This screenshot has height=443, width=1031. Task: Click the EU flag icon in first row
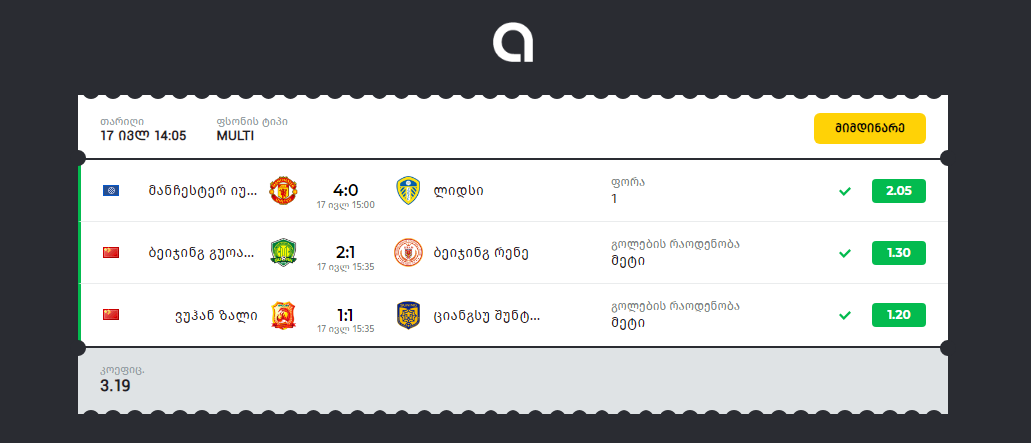coord(111,190)
